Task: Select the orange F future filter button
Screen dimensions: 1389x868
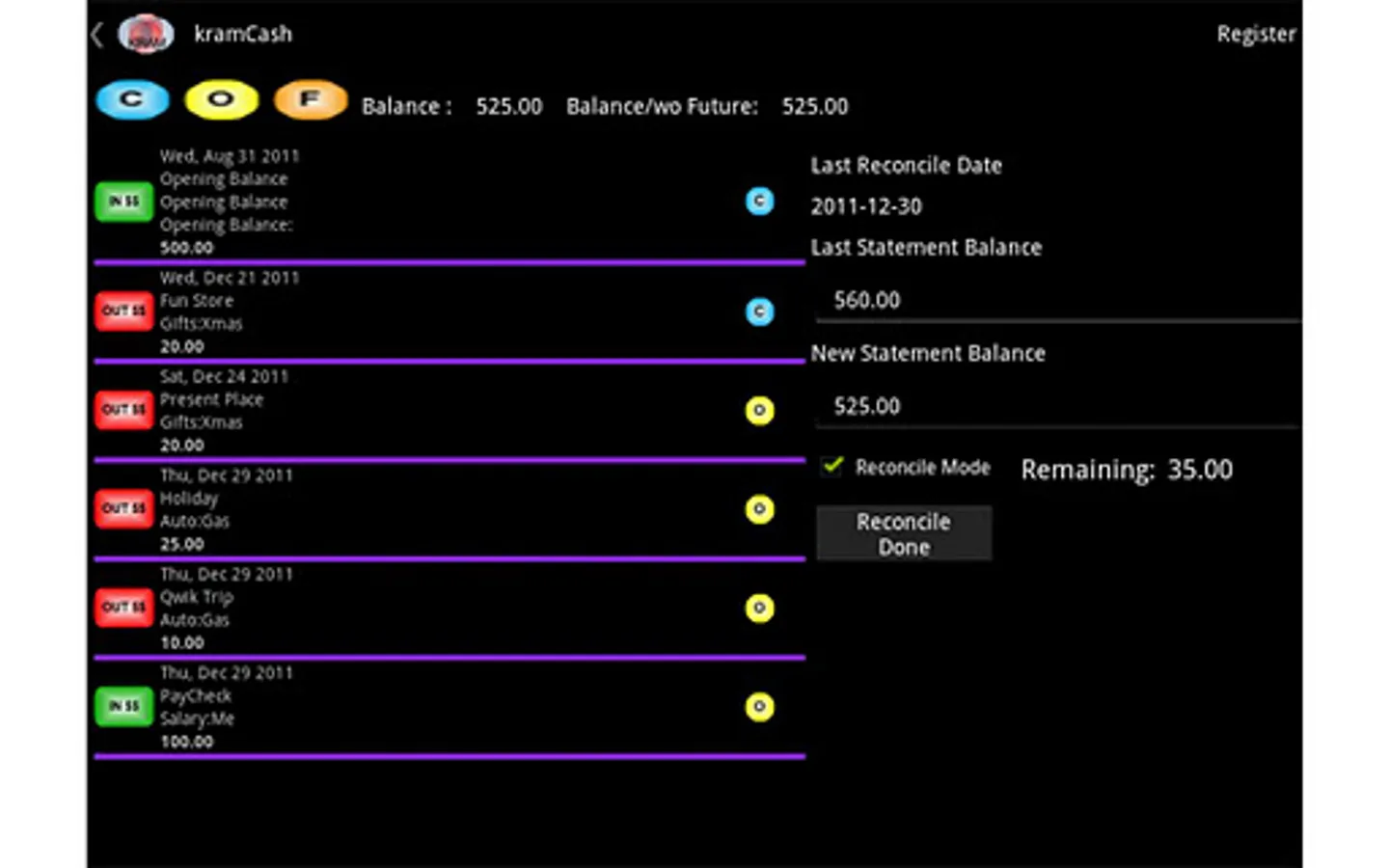Action: tap(310, 100)
